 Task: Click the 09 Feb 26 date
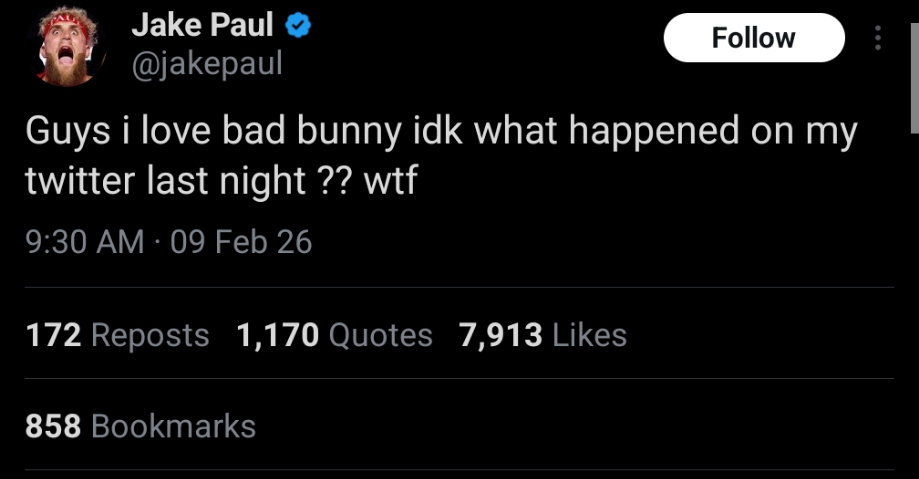click(x=241, y=241)
